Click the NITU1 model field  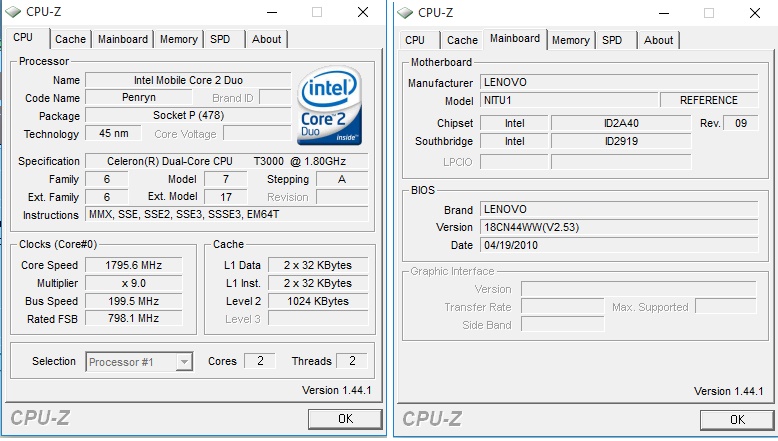point(569,100)
